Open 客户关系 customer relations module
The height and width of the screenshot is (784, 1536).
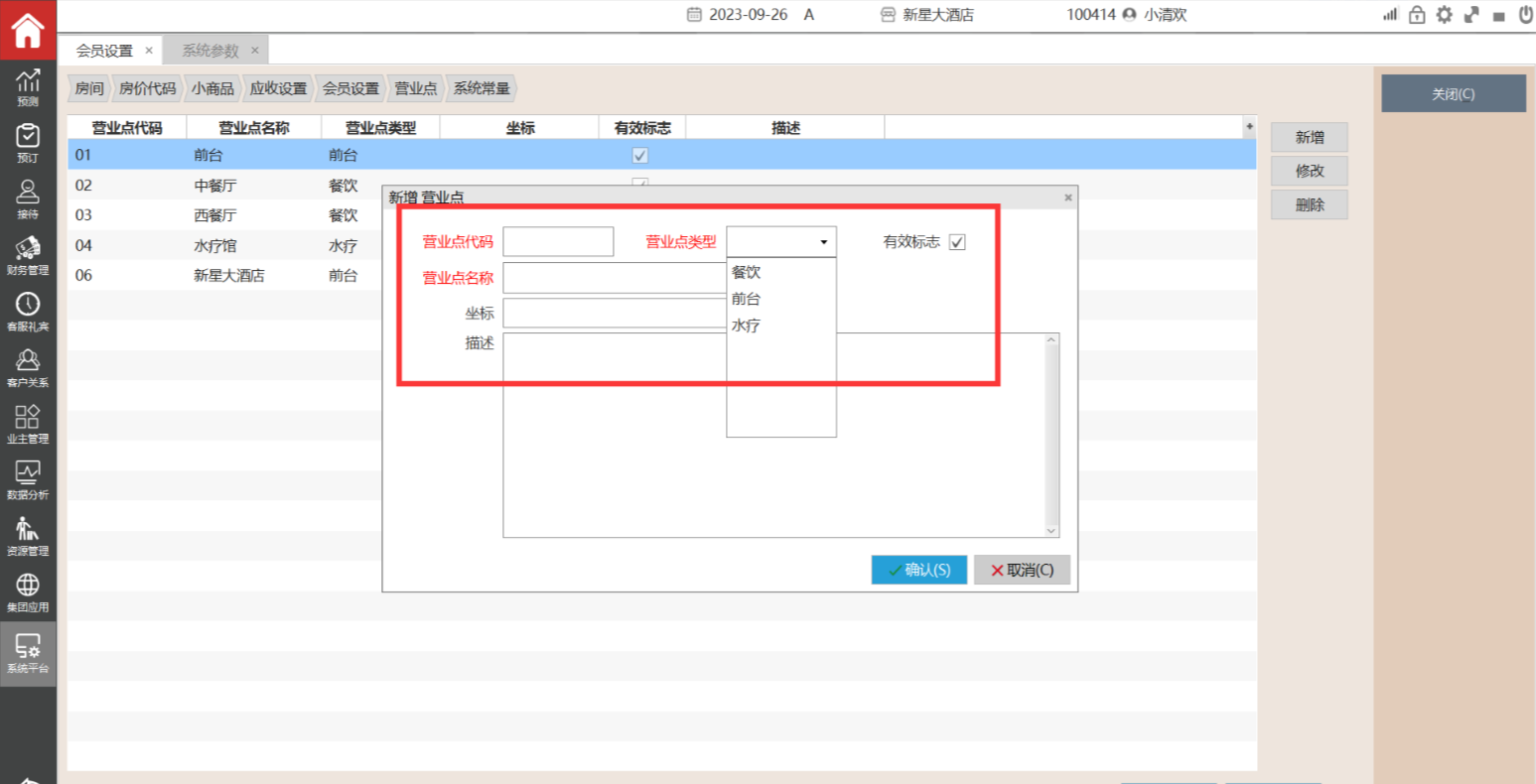pyautogui.click(x=28, y=366)
